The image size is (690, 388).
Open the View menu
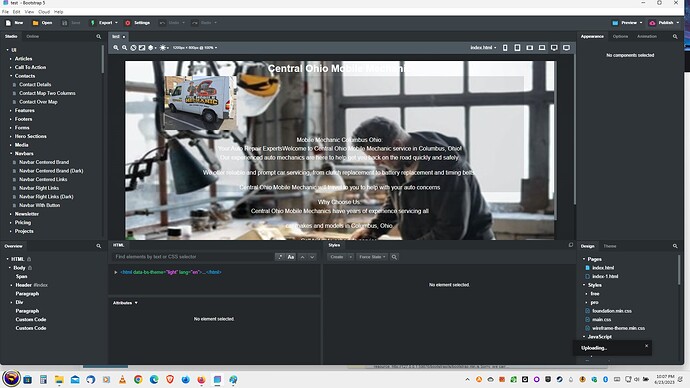(x=29, y=12)
